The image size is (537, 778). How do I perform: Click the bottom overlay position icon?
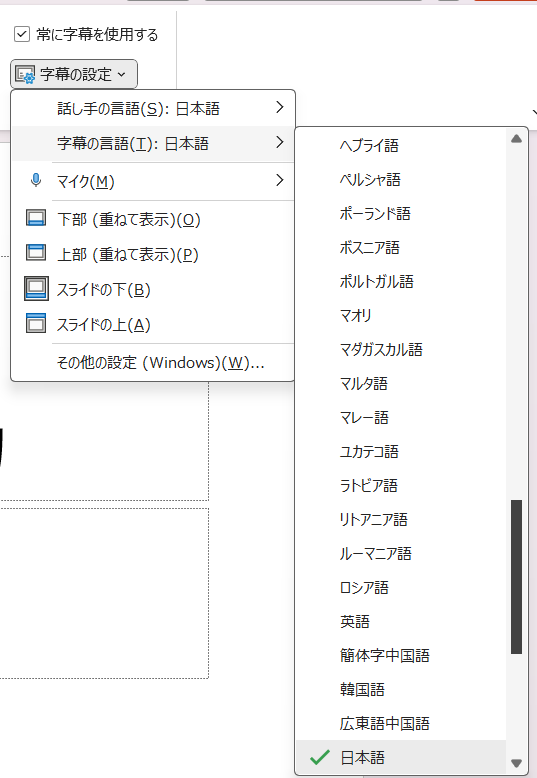[36, 218]
